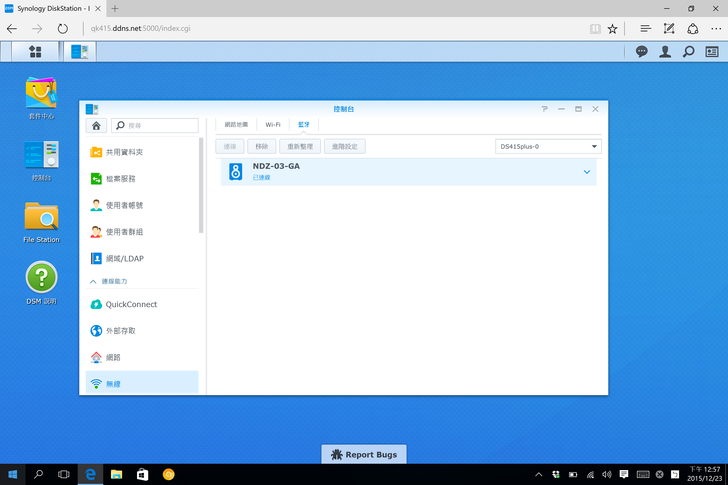Switch to the 網路地圖 tab
The height and width of the screenshot is (485, 728).
tap(236, 125)
